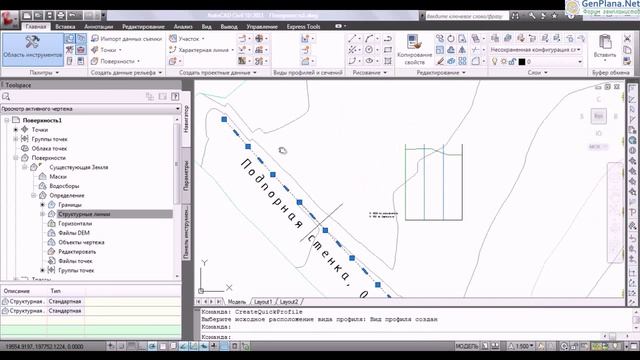Click the New drawing quick-access icon
Image resolution: width=640 pixels, height=360 pixels.
pyautogui.click(x=27, y=16)
